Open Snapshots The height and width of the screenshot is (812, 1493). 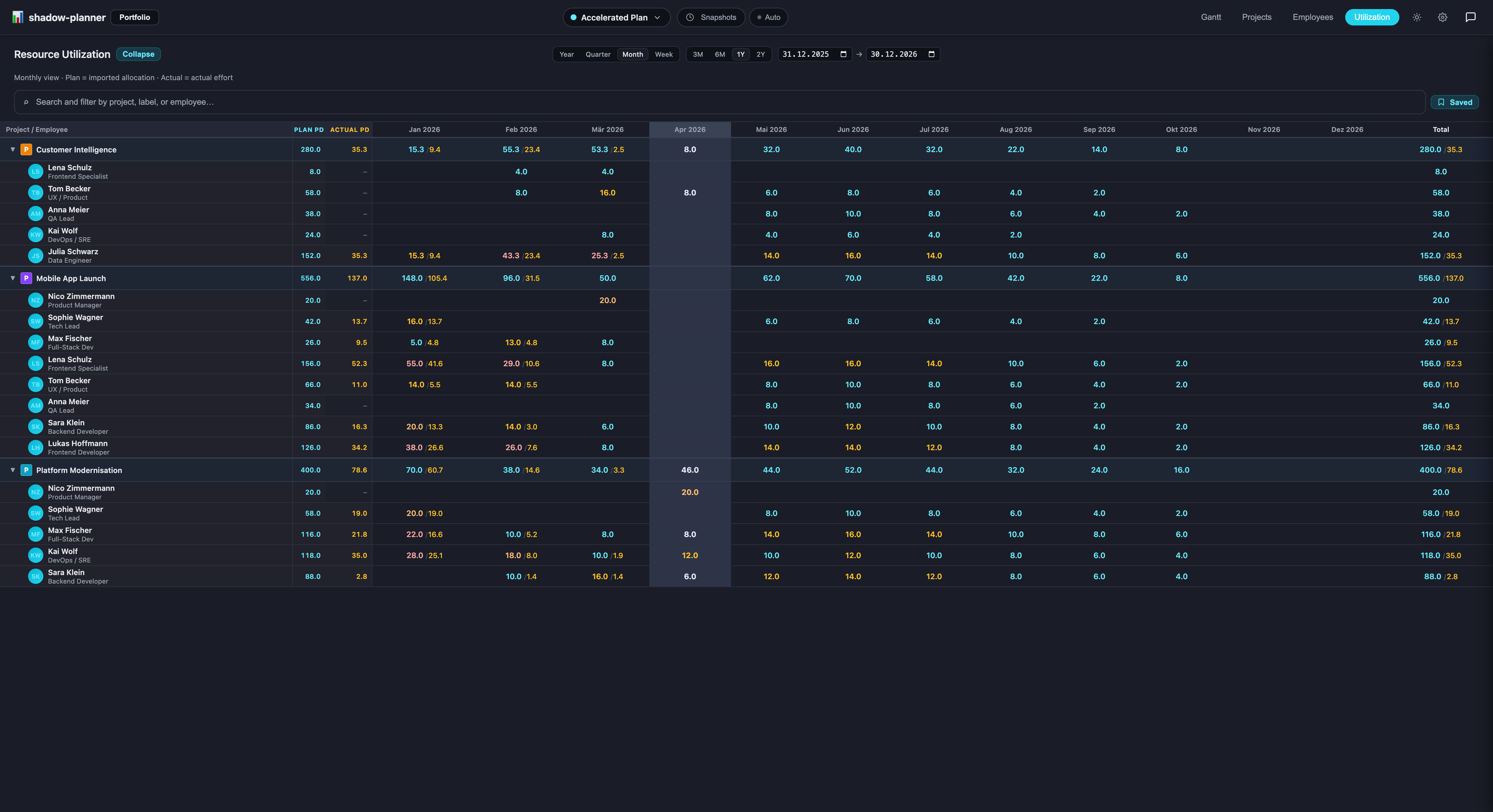point(711,17)
